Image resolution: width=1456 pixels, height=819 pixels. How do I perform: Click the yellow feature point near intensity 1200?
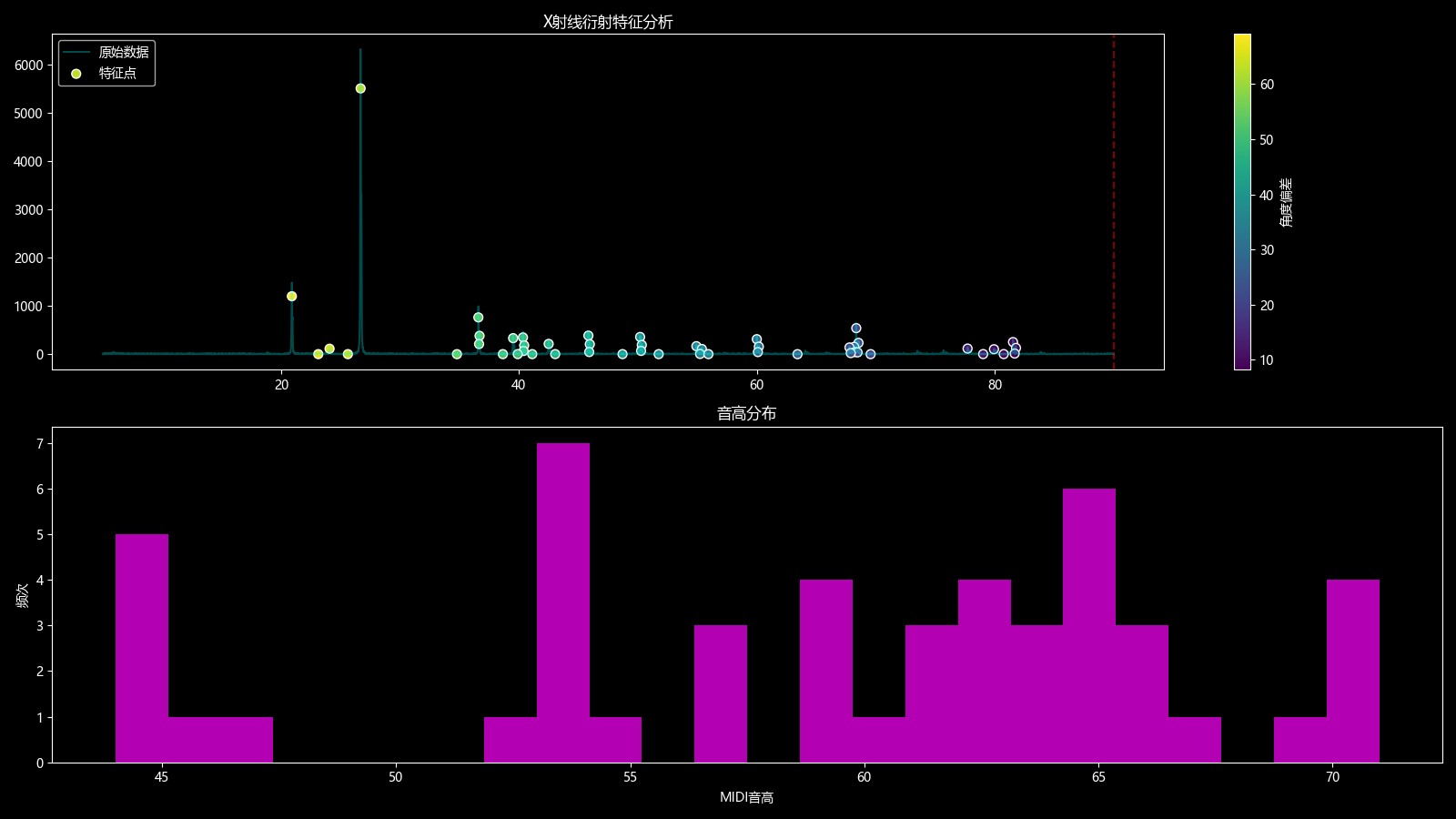pyautogui.click(x=291, y=296)
